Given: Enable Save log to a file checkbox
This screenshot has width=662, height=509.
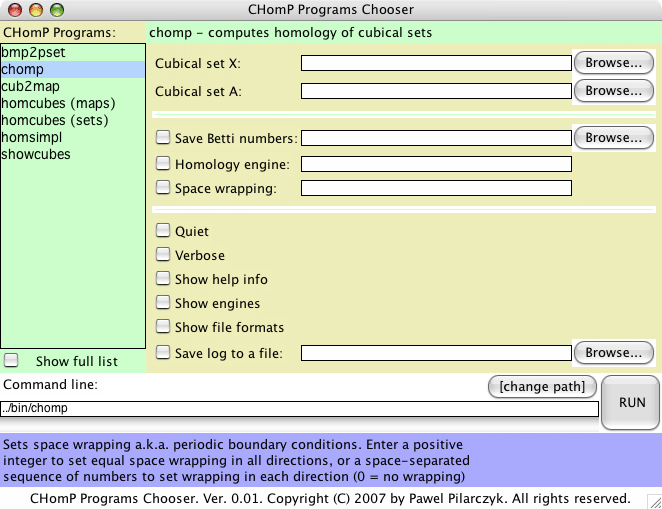Looking at the screenshot, I should [163, 352].
